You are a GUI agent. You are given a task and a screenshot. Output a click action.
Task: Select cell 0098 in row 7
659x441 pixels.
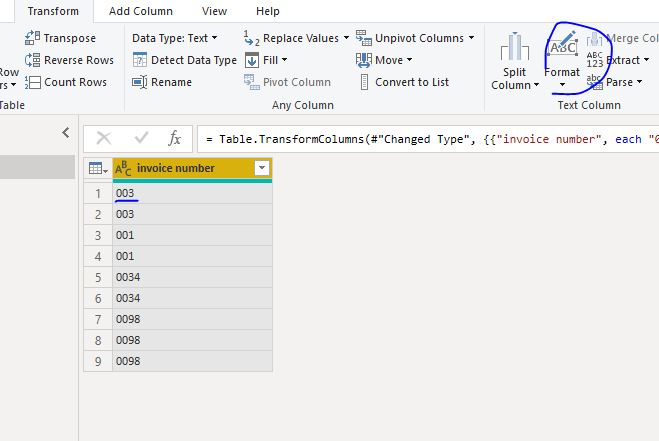pos(192,320)
